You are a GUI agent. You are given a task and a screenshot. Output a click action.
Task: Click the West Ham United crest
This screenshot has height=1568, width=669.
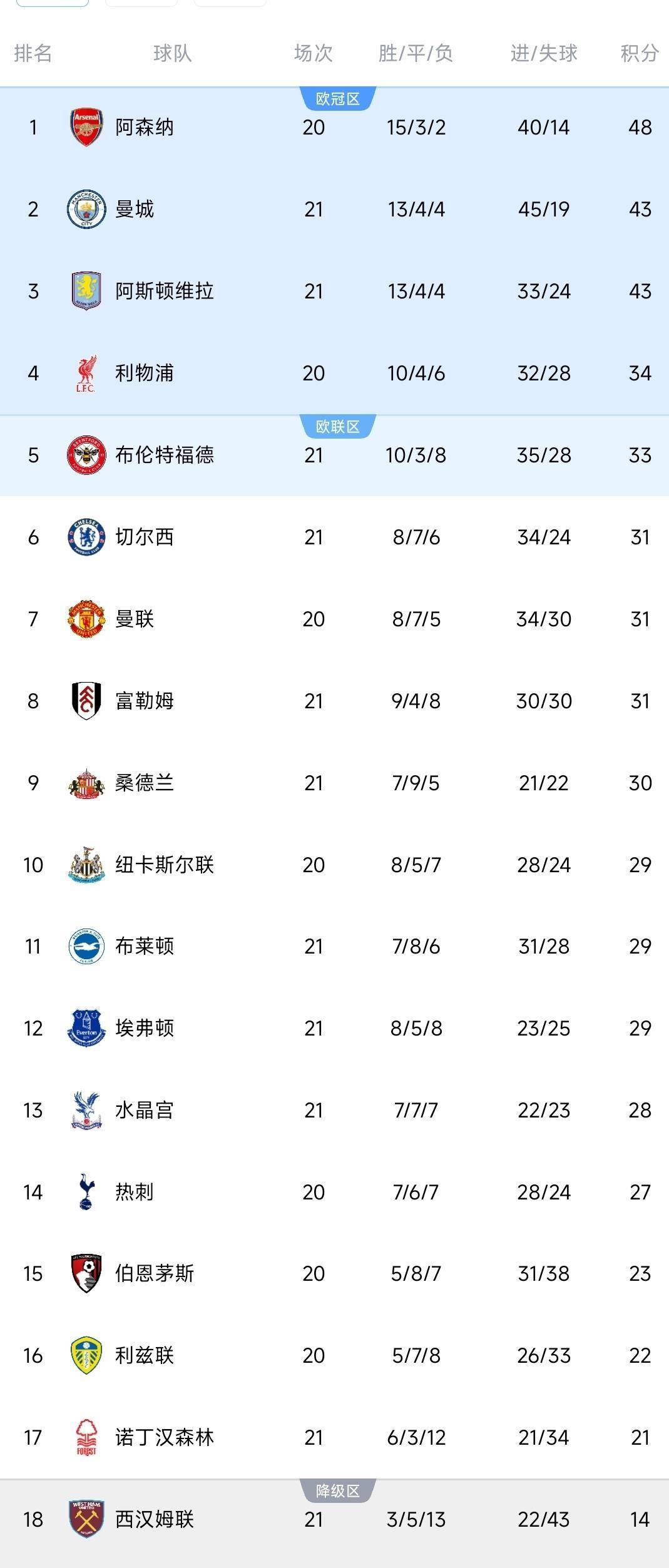point(86,1519)
